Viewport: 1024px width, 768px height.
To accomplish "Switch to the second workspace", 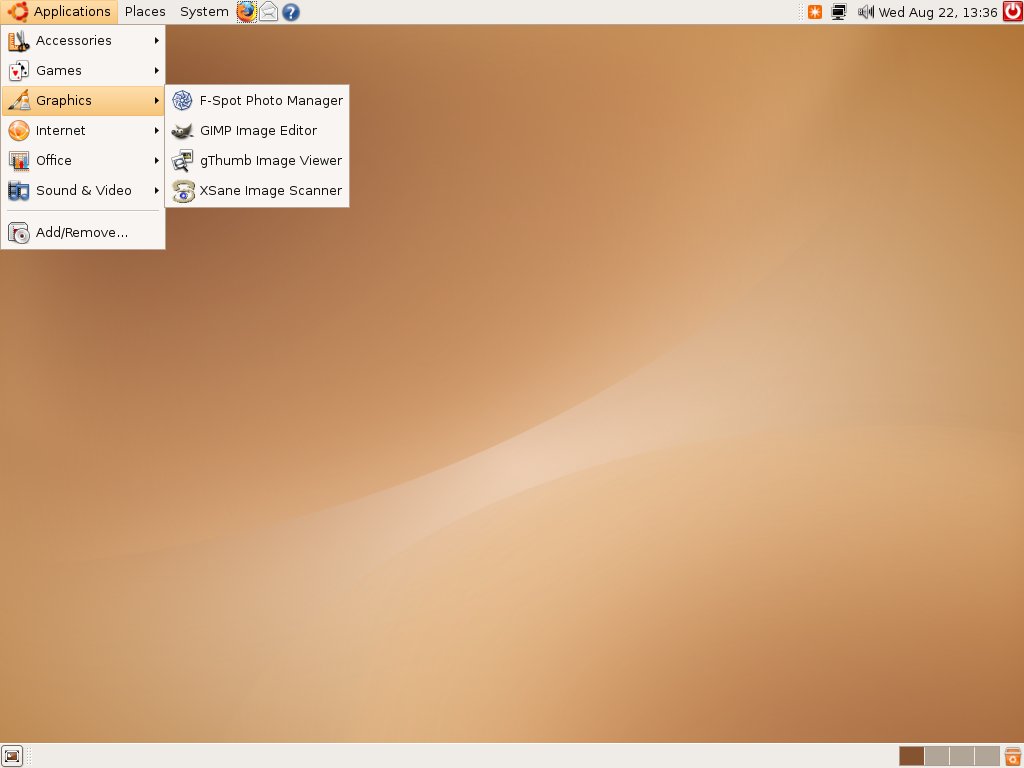I will (936, 756).
